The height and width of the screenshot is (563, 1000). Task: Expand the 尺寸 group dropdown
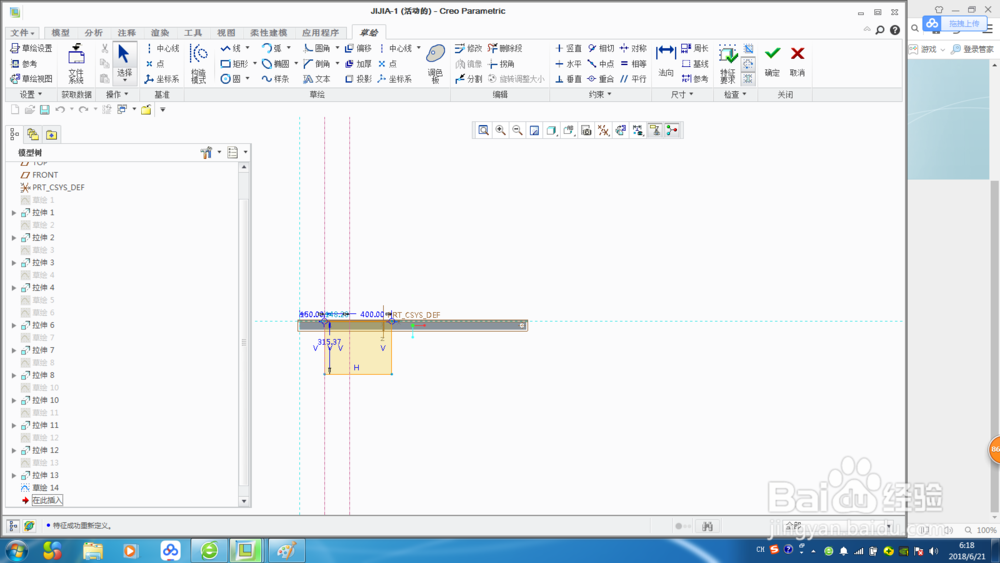tap(682, 94)
